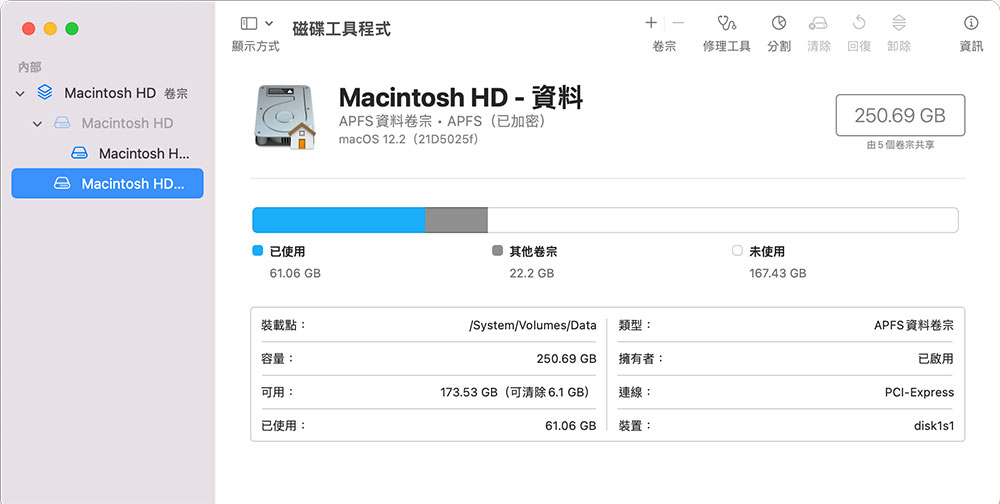Click the 22.2 GB other volumes value

pos(532,273)
